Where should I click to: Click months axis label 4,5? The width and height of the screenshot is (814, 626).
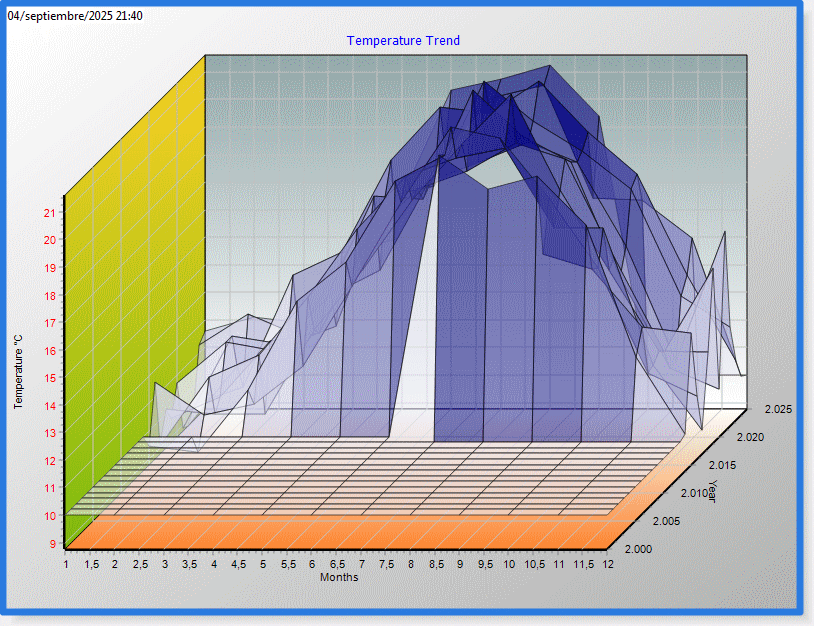(x=239, y=564)
